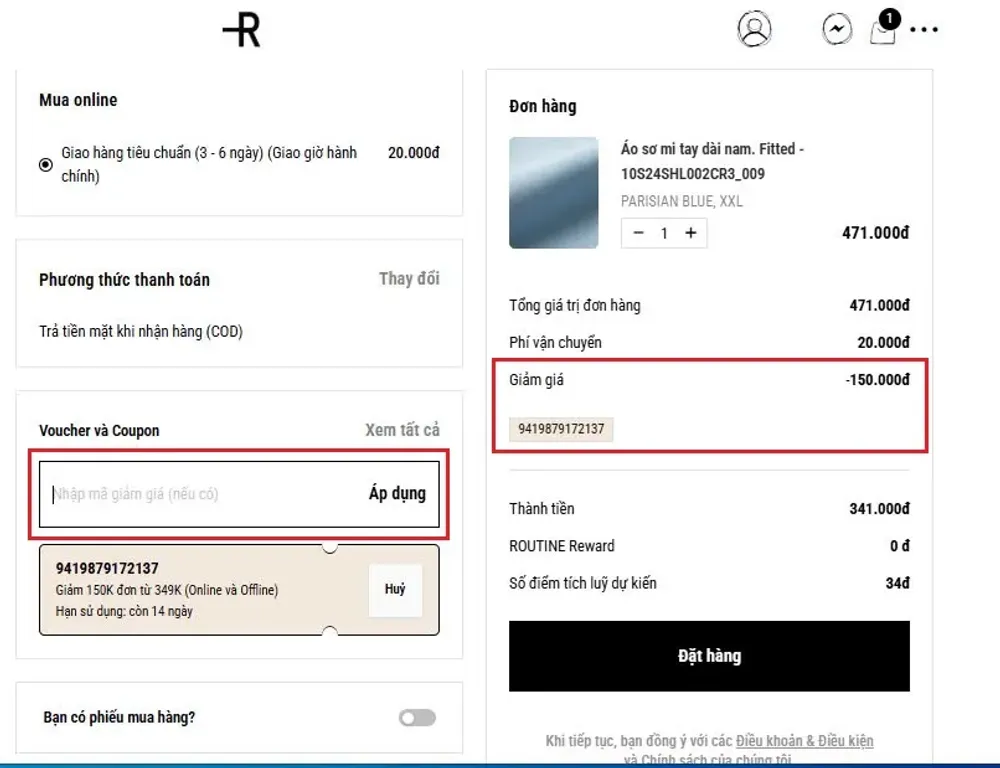Click the 'Giảm 150K đơn từ 349K' voucher description
Screen dimensions: 1000x768
167,590
